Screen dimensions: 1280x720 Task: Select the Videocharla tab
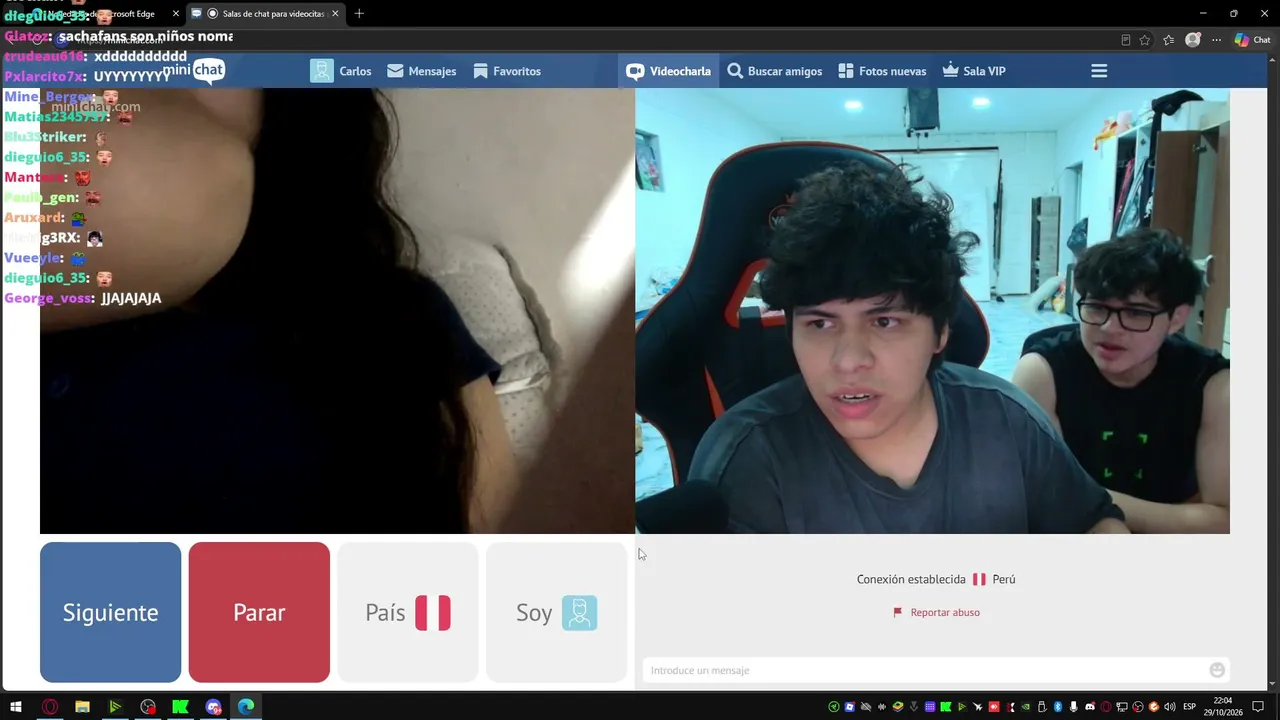668,71
